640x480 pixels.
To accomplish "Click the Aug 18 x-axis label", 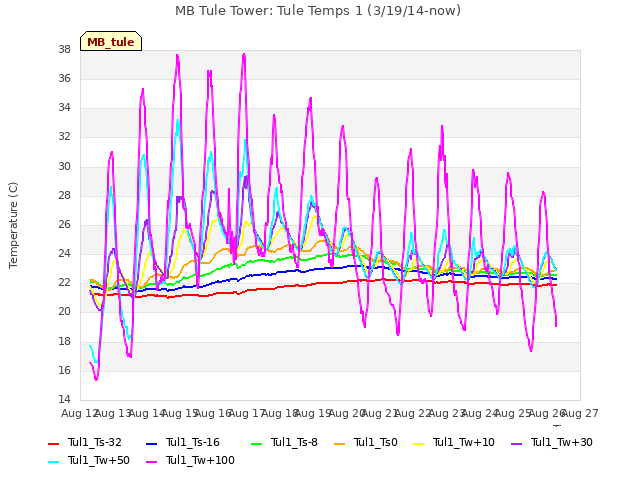I will pyautogui.click(x=280, y=414).
